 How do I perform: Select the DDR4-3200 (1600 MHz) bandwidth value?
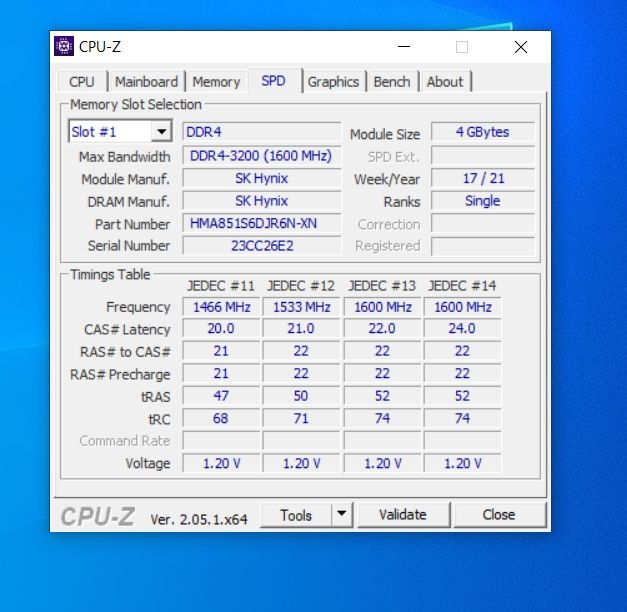(x=262, y=155)
